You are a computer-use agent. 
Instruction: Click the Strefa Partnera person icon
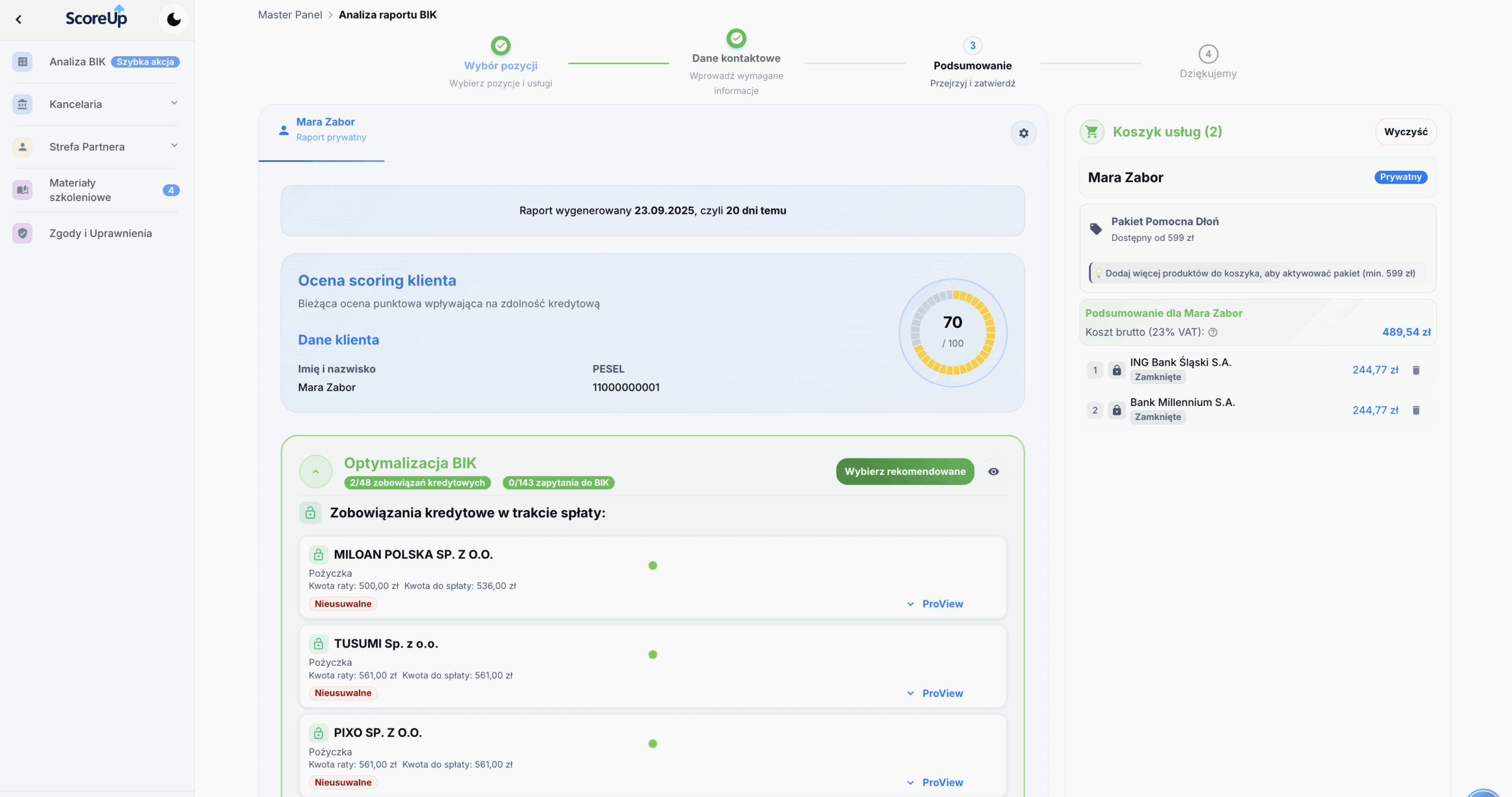(22, 147)
